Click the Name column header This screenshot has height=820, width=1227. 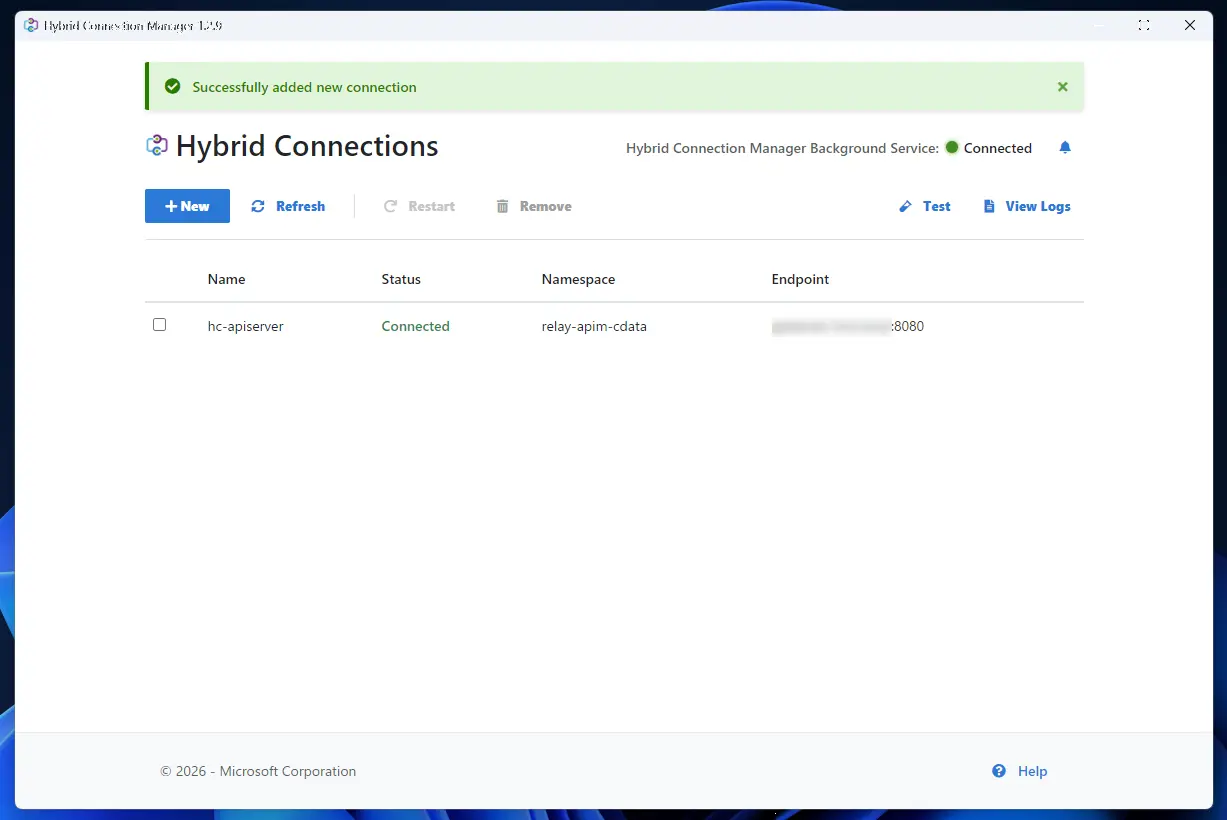pyautogui.click(x=226, y=279)
